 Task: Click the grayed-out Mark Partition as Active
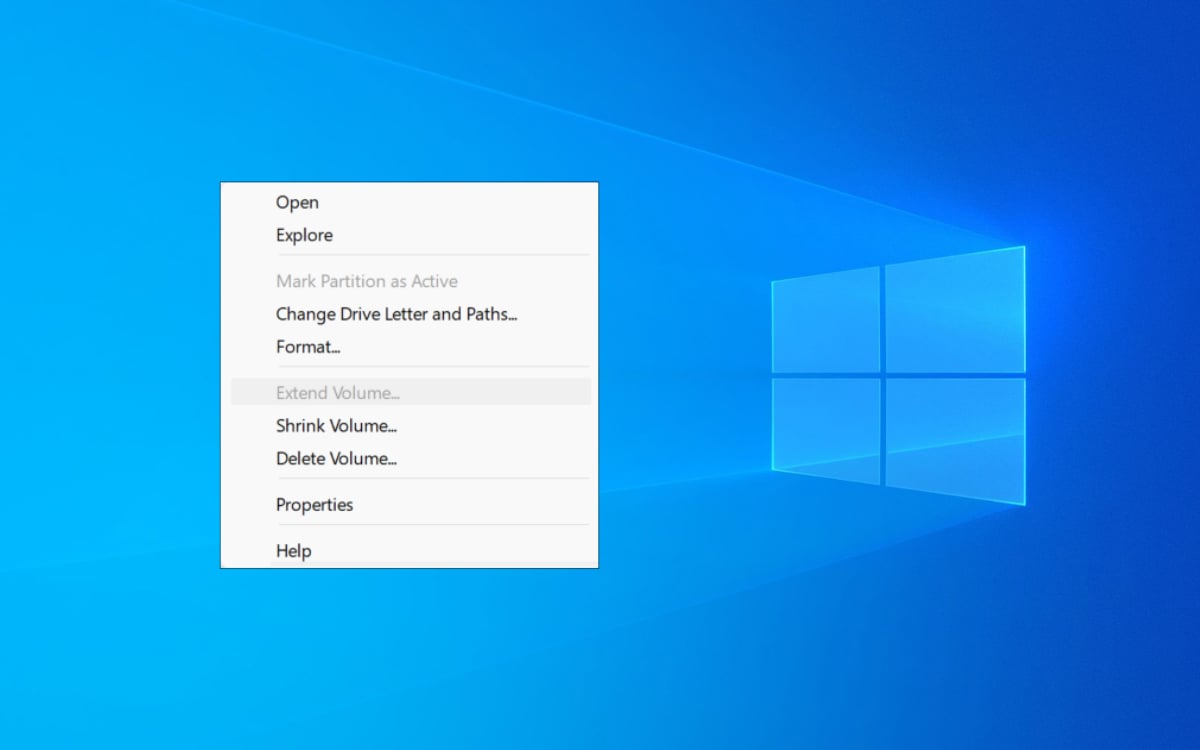[x=366, y=281]
